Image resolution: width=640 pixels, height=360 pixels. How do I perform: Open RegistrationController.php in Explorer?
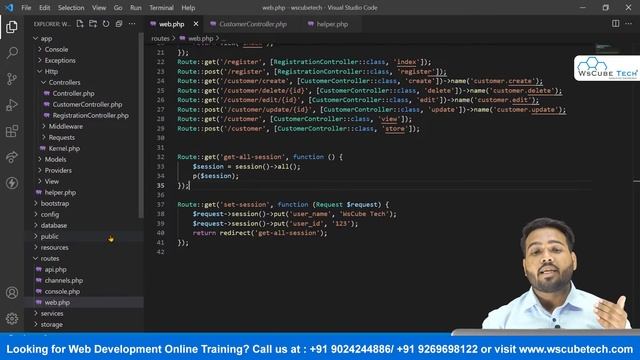coord(90,116)
